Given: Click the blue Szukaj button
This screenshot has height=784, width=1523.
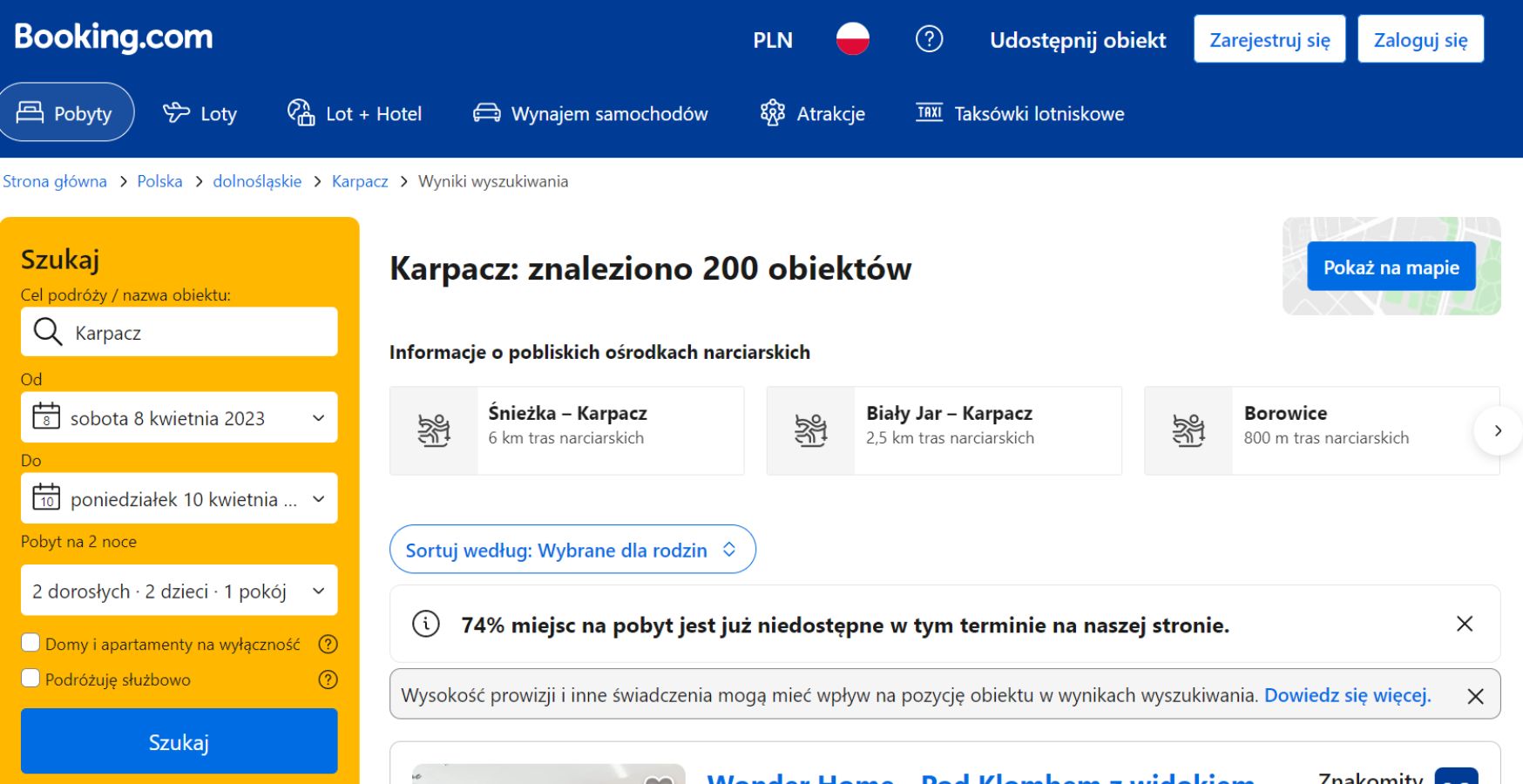Looking at the screenshot, I should 179,741.
